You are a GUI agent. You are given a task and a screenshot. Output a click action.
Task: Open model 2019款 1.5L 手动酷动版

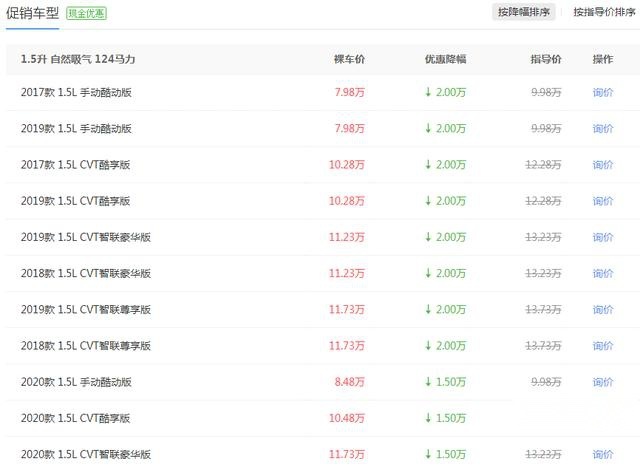76,129
